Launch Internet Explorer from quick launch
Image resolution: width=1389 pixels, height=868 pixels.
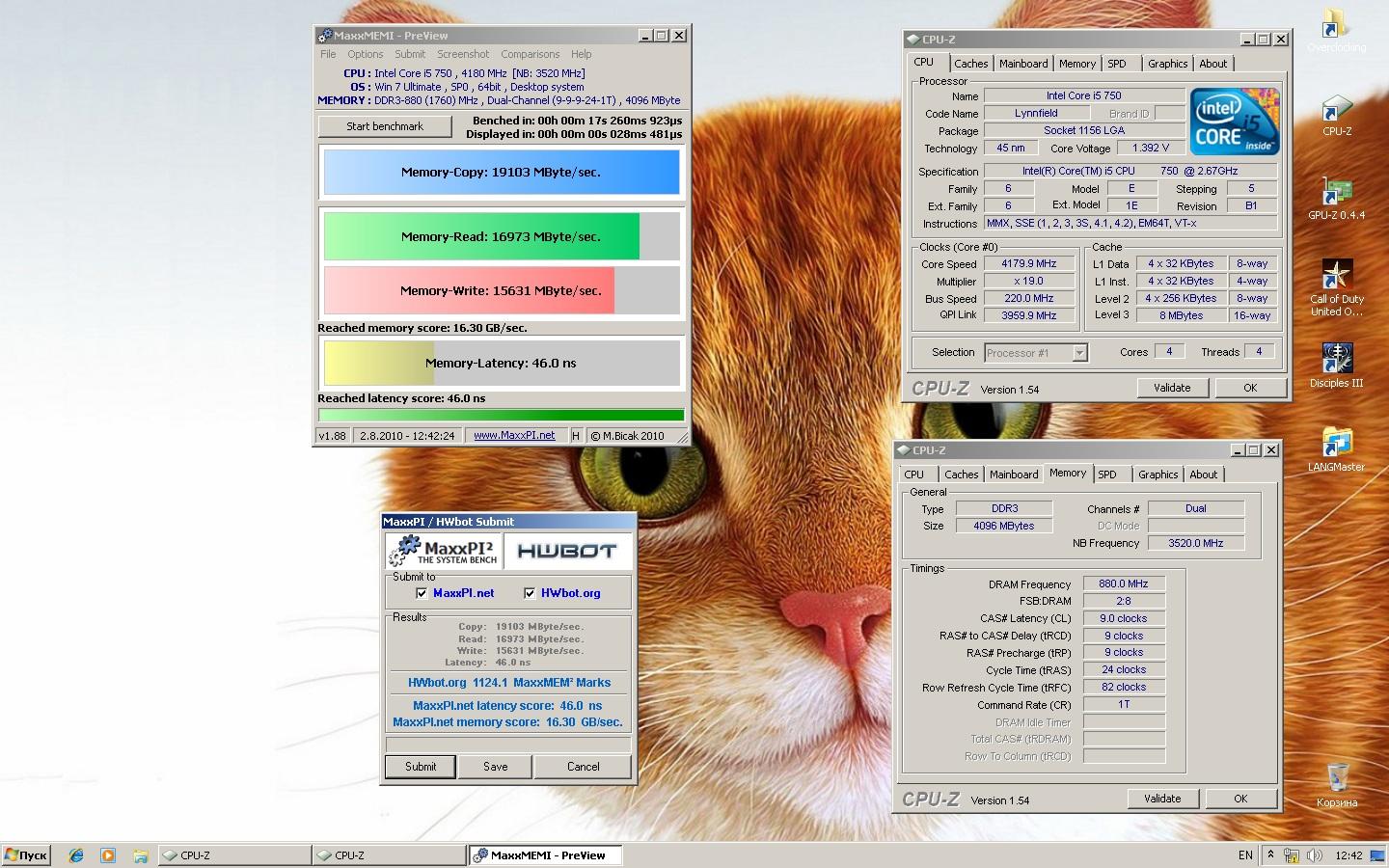click(x=76, y=854)
